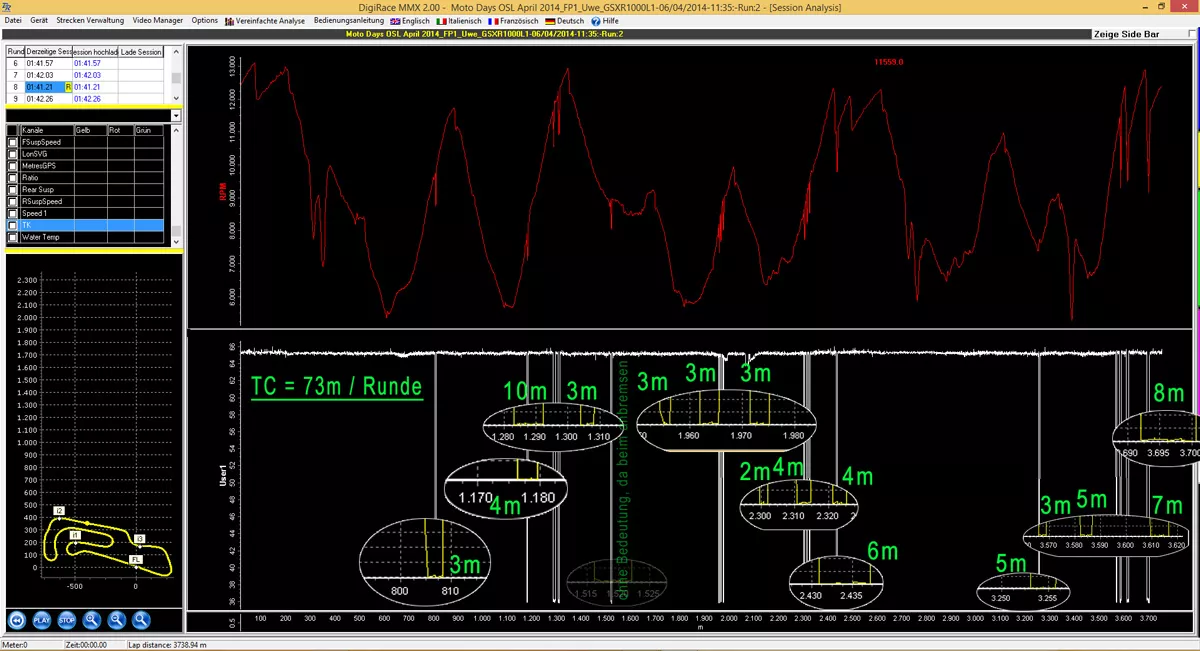This screenshot has height=651, width=1200.
Task: Open the Datei menu
Action: point(13,20)
